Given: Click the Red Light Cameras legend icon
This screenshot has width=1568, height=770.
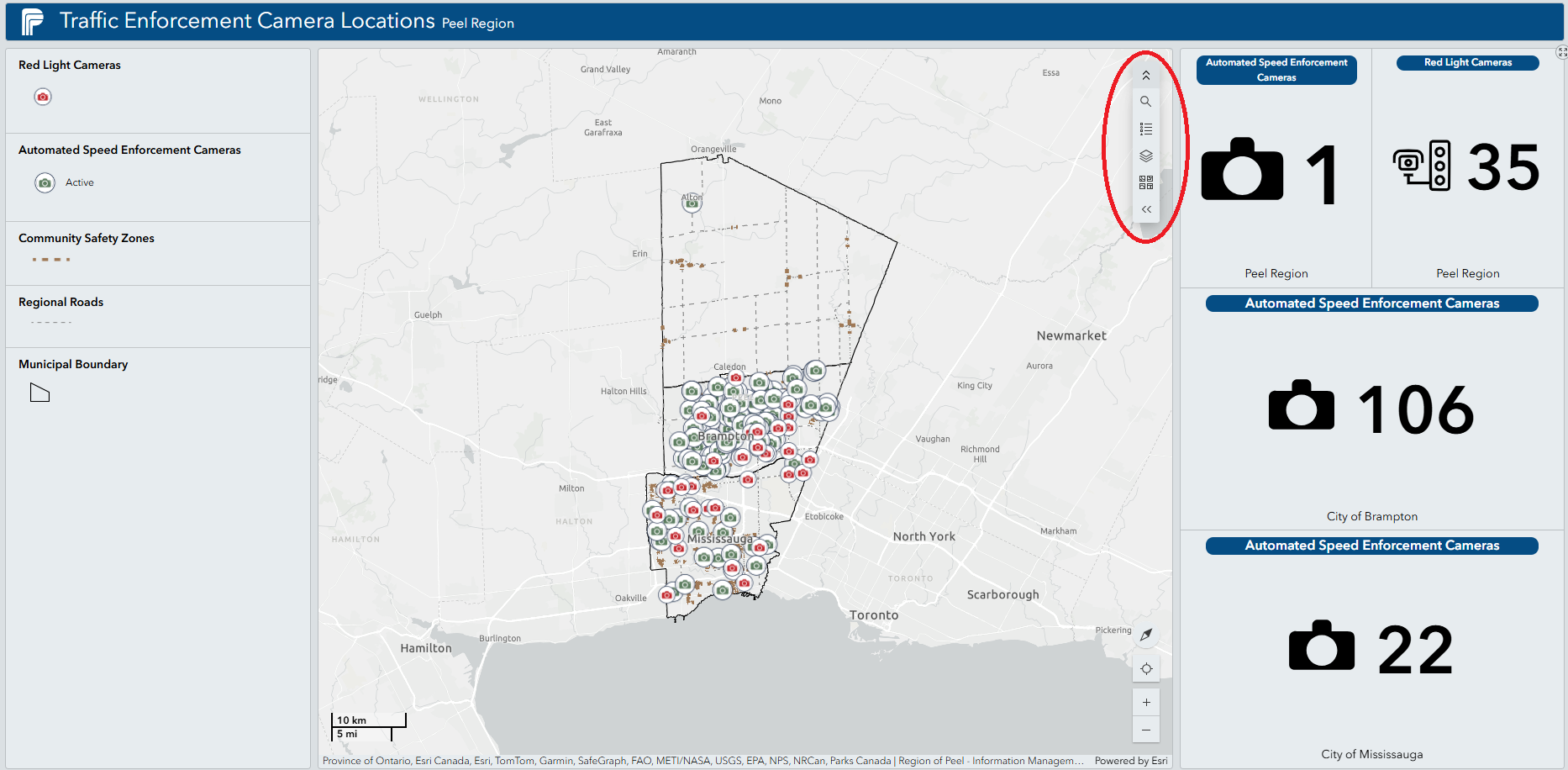Looking at the screenshot, I should (42, 97).
